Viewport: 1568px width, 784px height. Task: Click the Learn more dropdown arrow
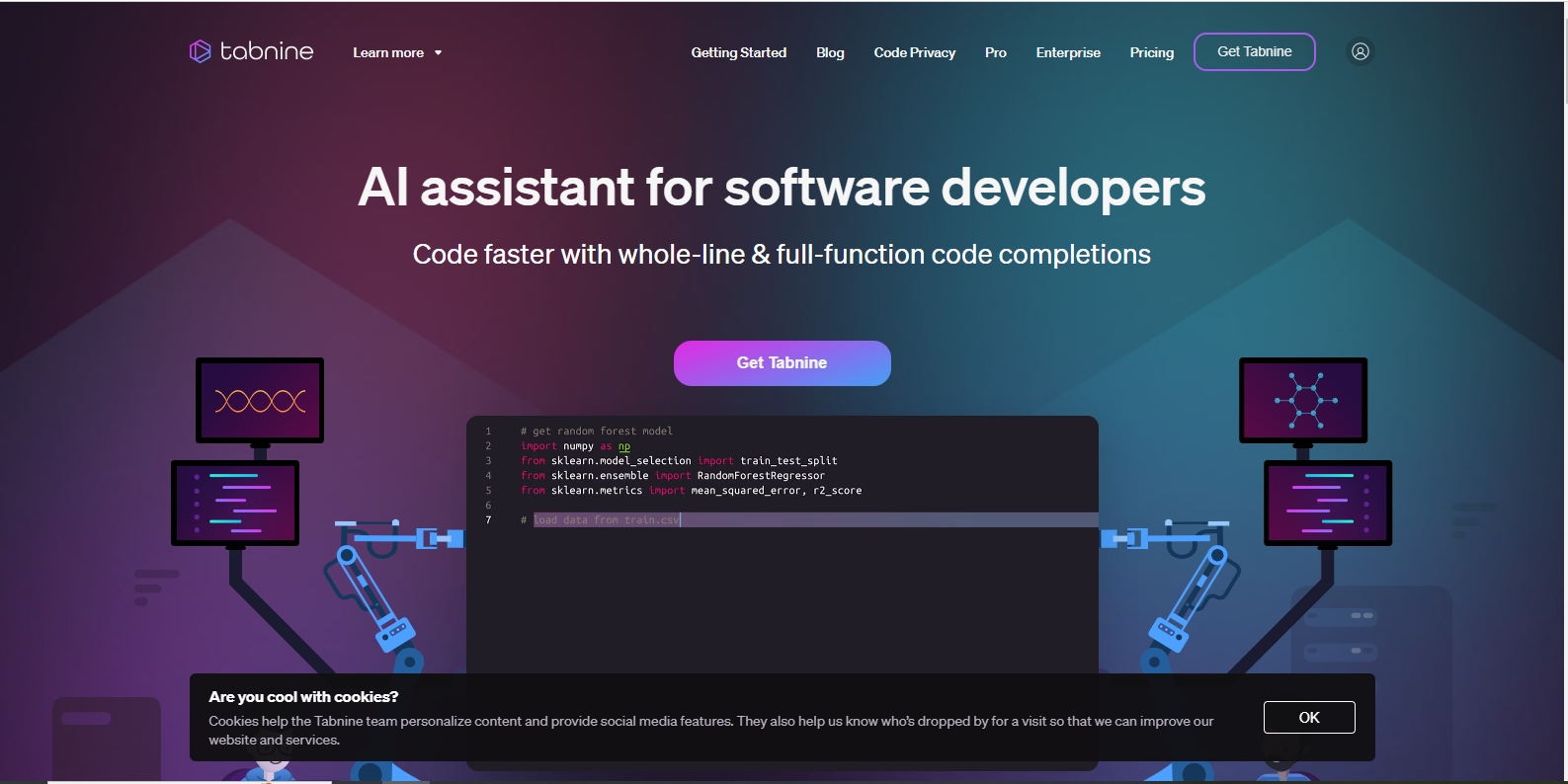(x=438, y=53)
